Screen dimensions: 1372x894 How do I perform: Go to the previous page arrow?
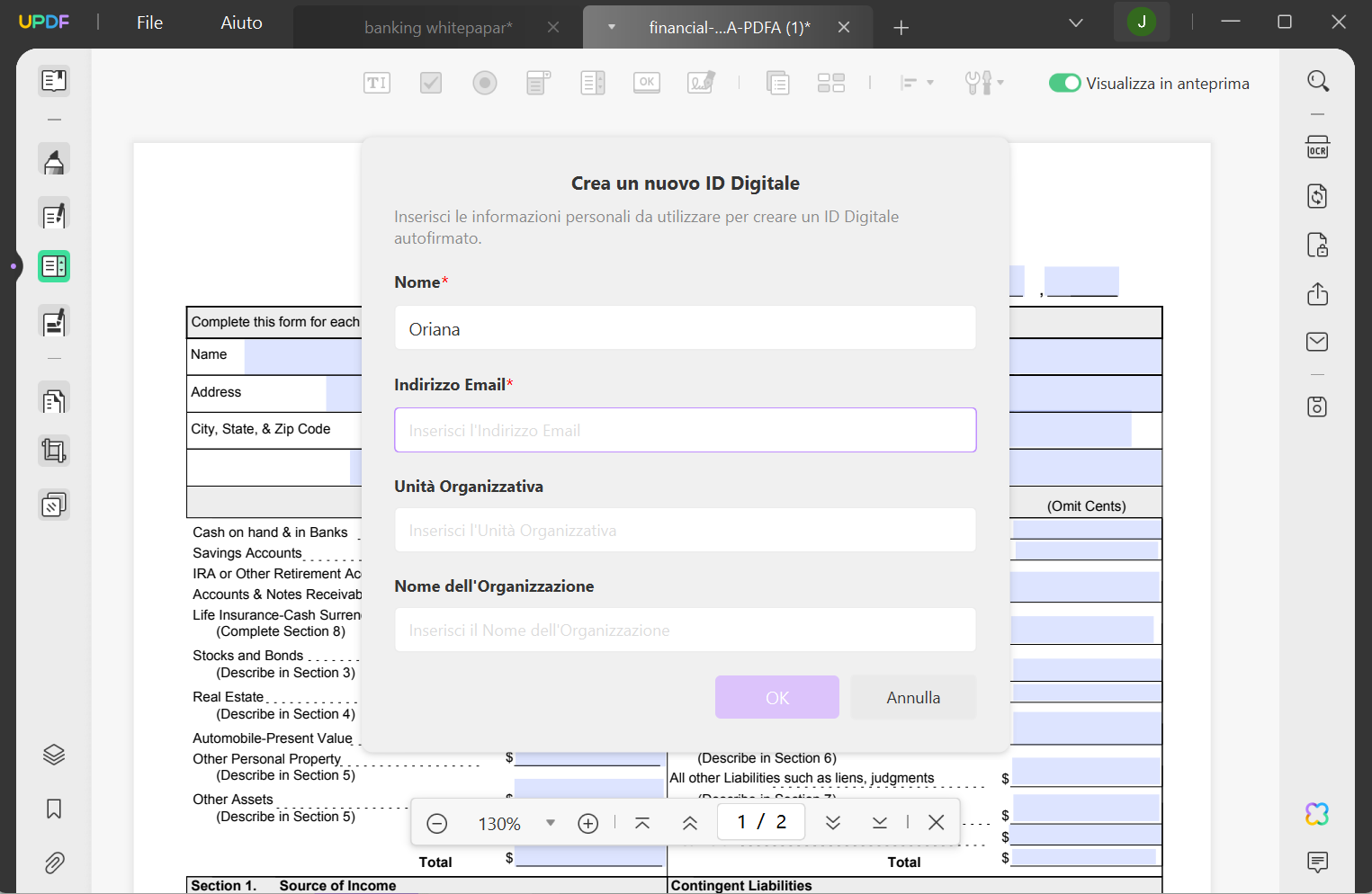point(690,823)
